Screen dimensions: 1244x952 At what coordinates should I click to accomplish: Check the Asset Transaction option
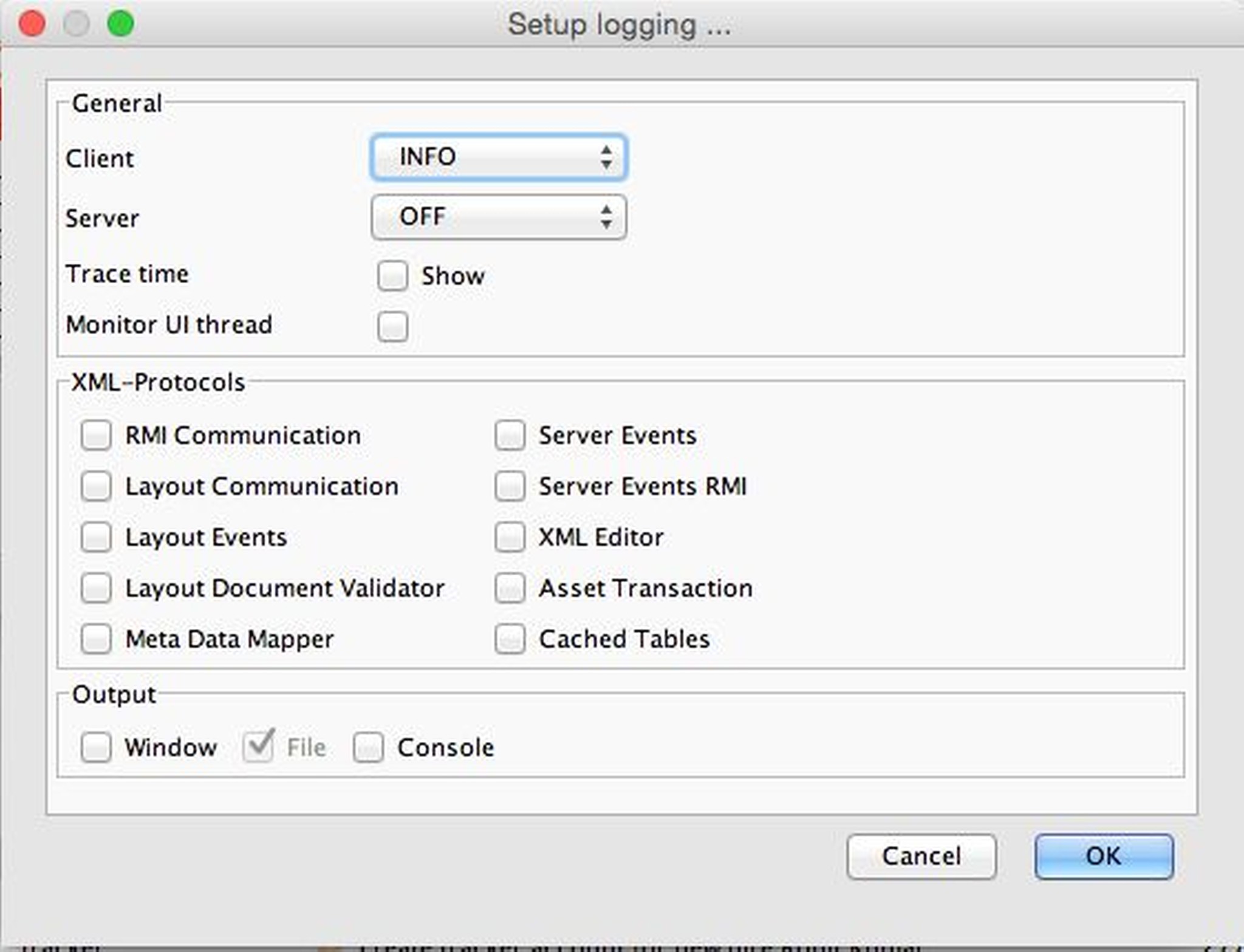click(510, 588)
